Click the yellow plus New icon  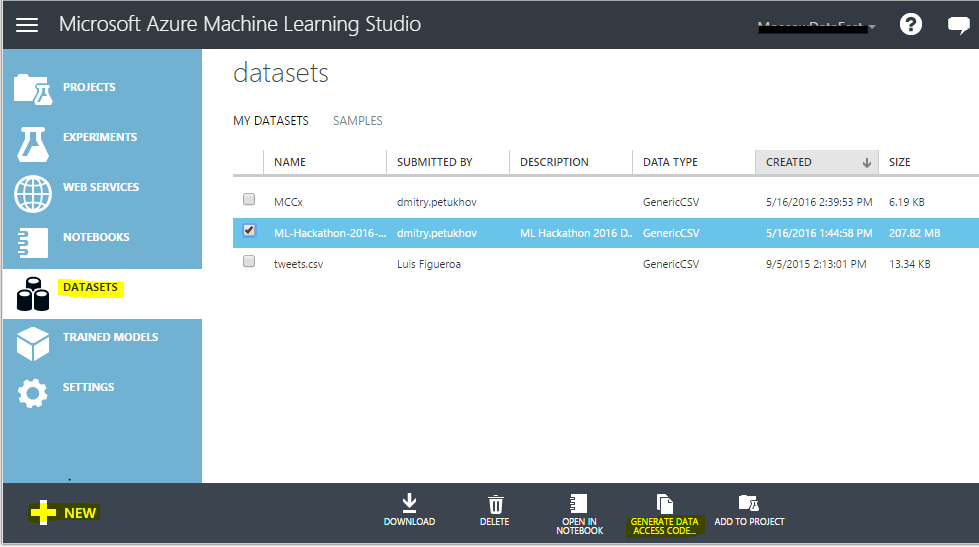[43, 512]
